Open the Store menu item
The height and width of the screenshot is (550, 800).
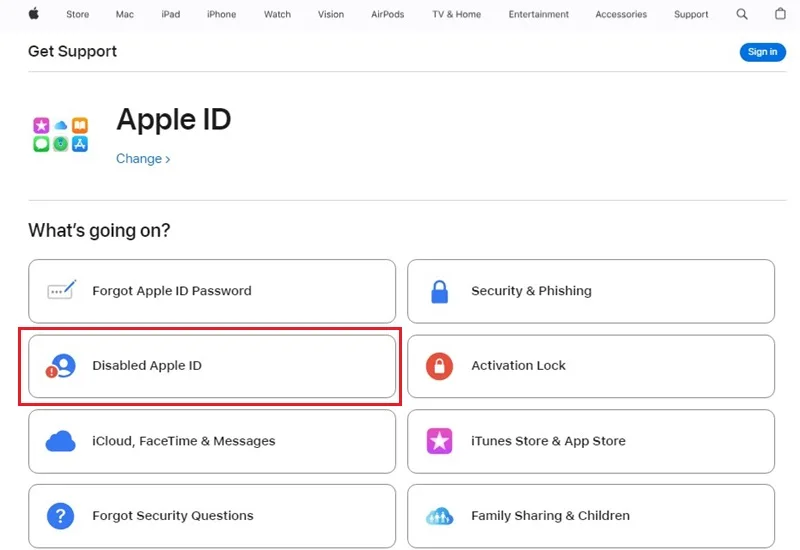[78, 14]
